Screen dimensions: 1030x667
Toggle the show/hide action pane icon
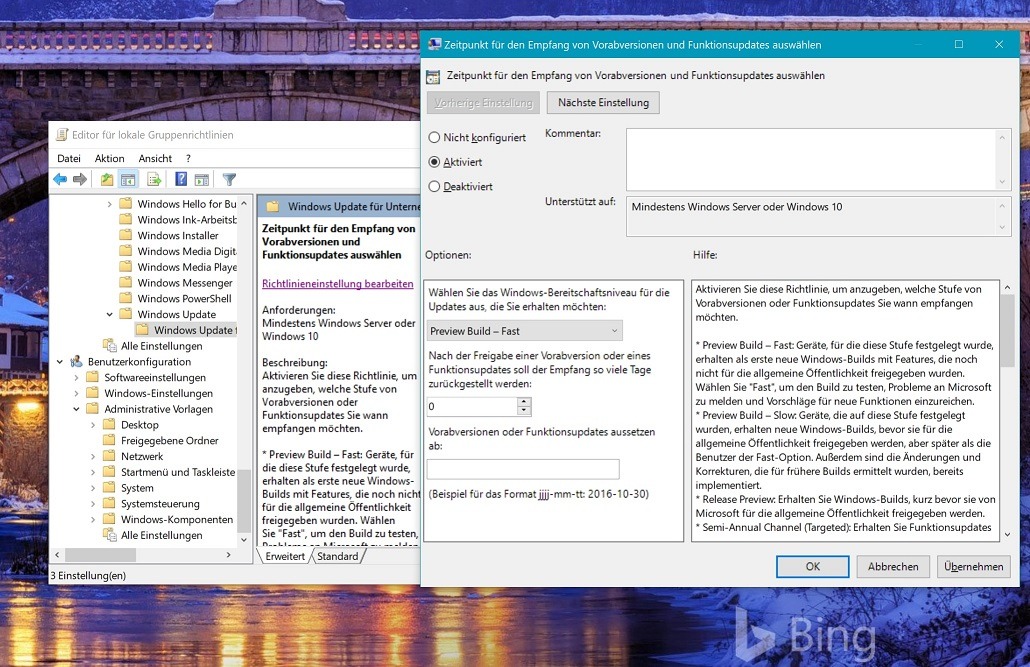tap(202, 180)
